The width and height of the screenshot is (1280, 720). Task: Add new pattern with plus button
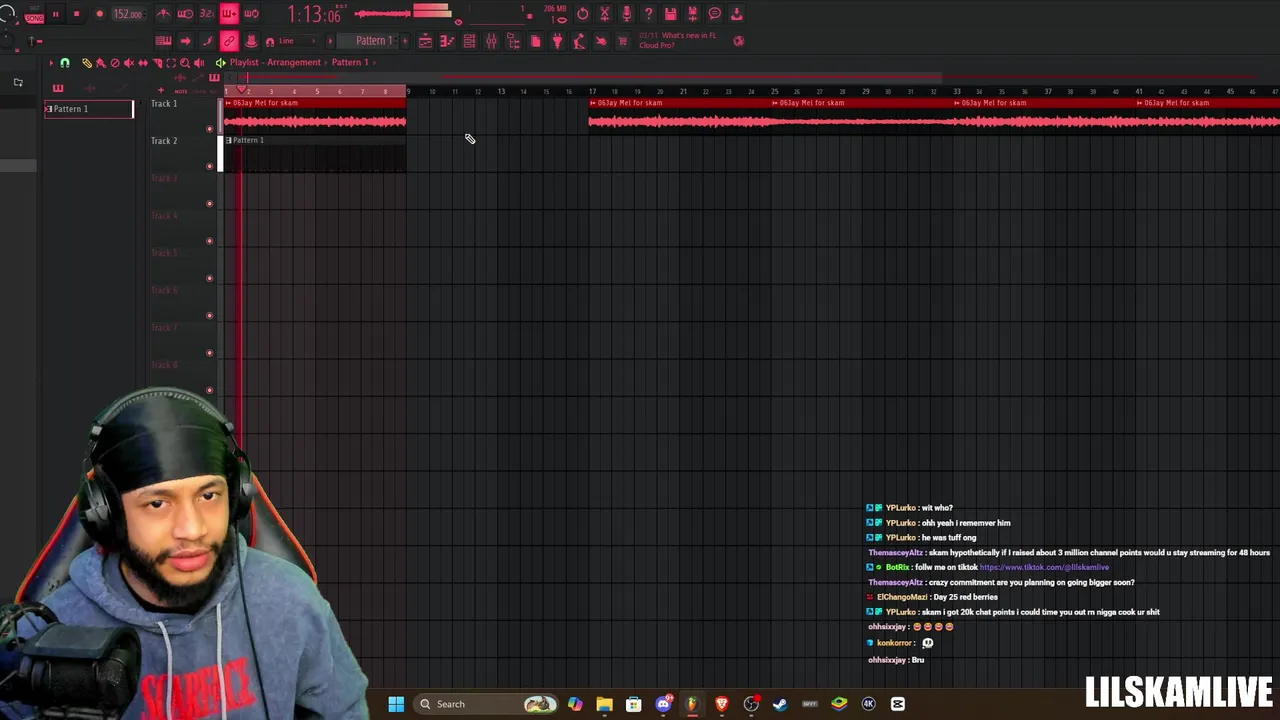pos(404,41)
